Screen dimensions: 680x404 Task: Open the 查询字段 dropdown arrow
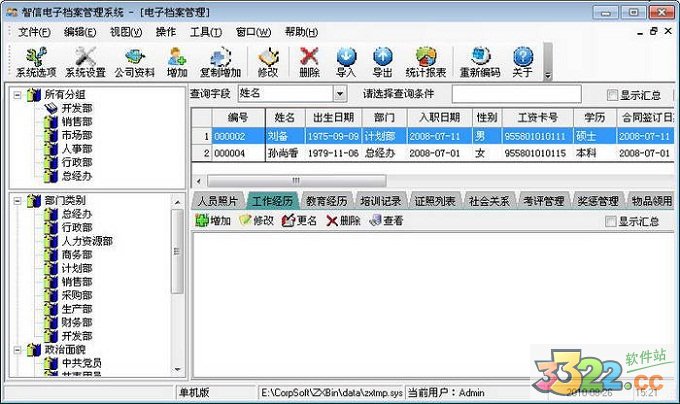(x=340, y=93)
